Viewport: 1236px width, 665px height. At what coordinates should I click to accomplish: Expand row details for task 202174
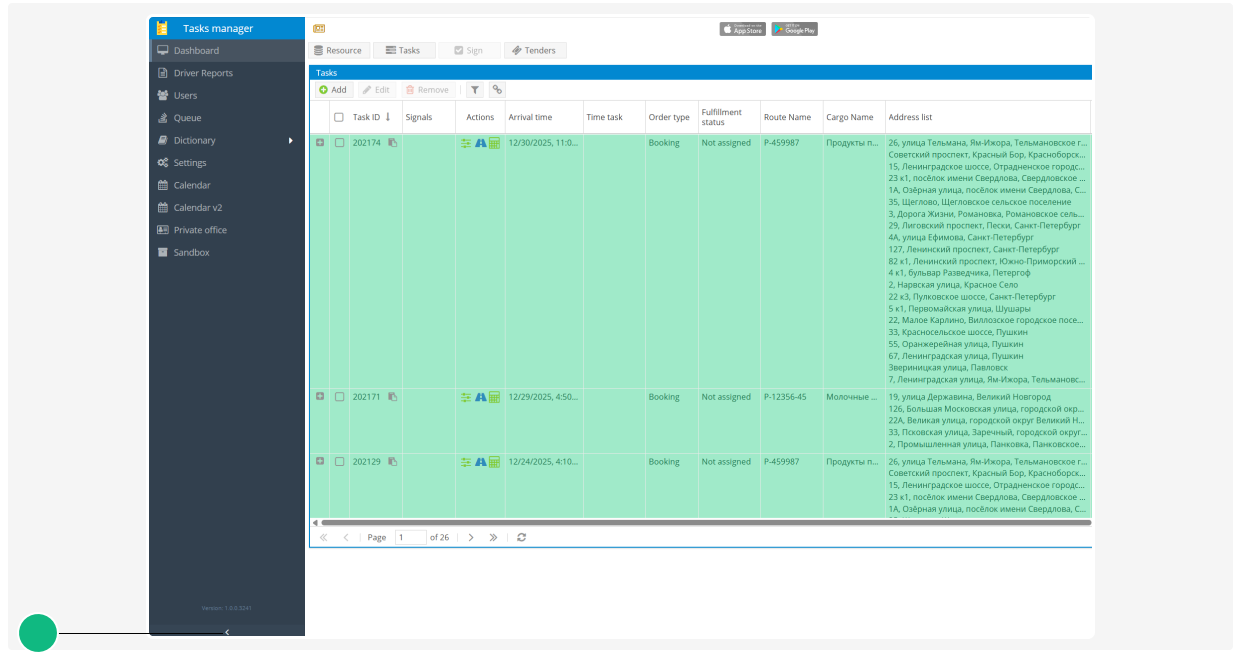322,143
